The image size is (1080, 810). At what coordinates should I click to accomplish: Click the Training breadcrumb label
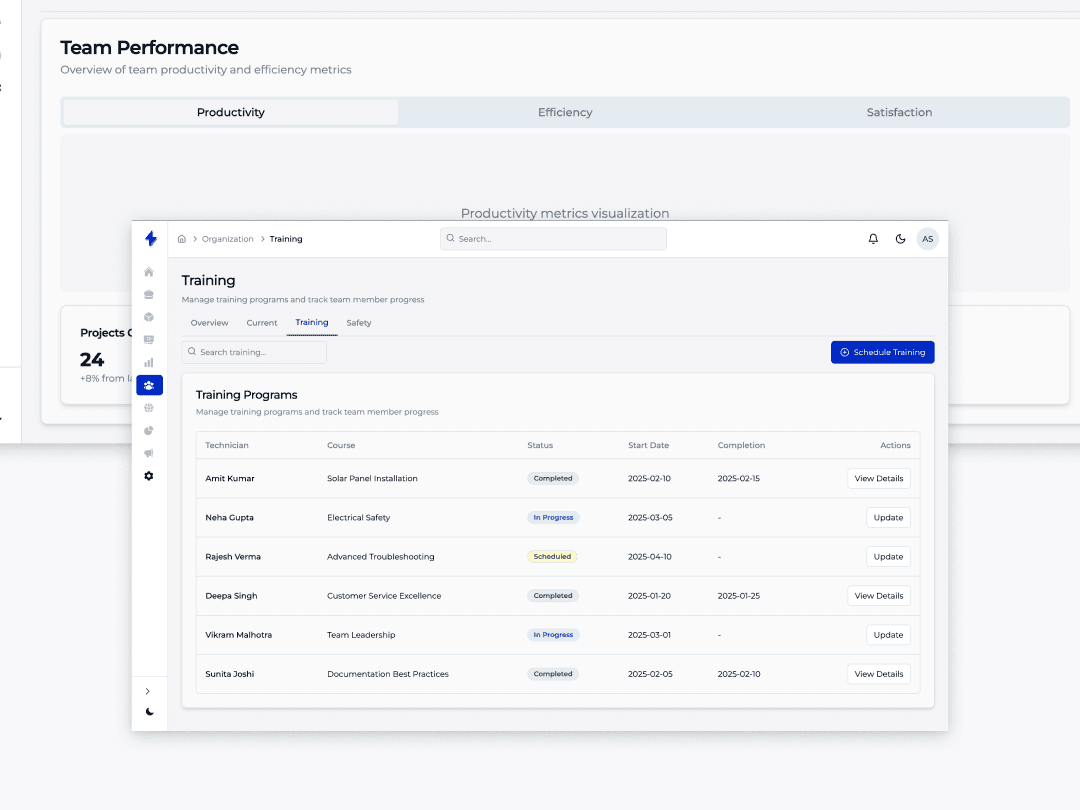tap(286, 239)
